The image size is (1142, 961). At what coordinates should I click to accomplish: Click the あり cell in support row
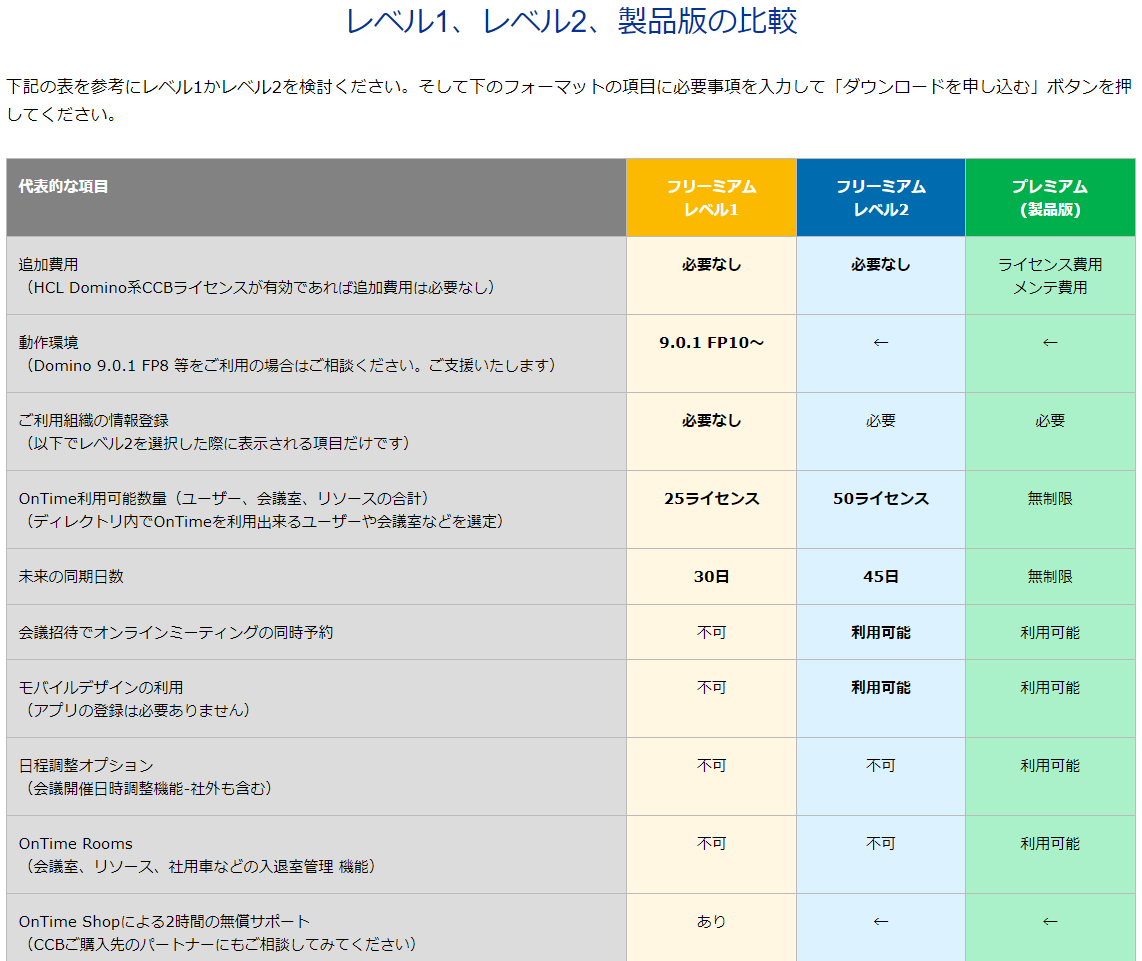coord(711,922)
